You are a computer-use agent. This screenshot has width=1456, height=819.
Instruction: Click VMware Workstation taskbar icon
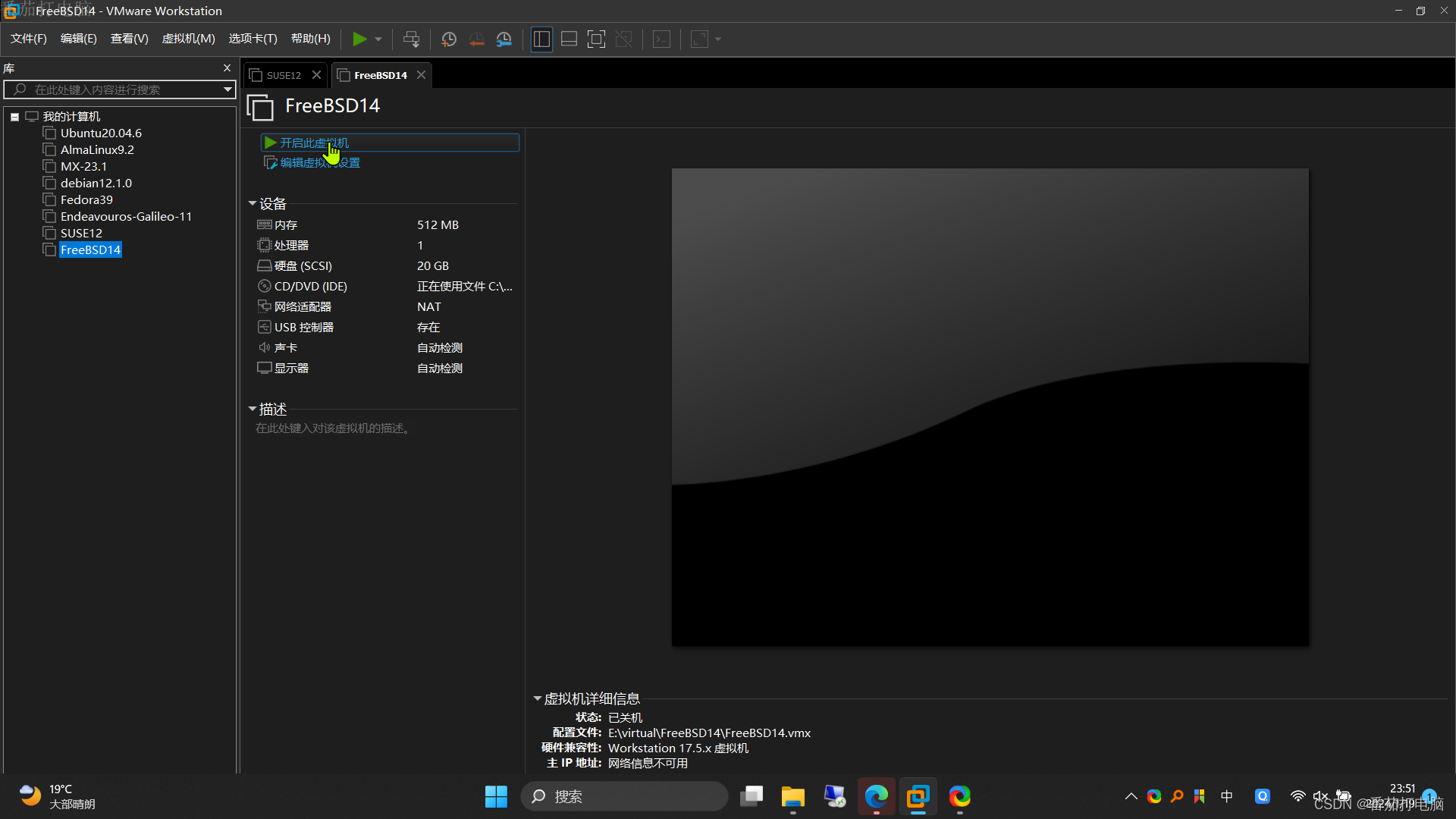pyautogui.click(x=918, y=796)
